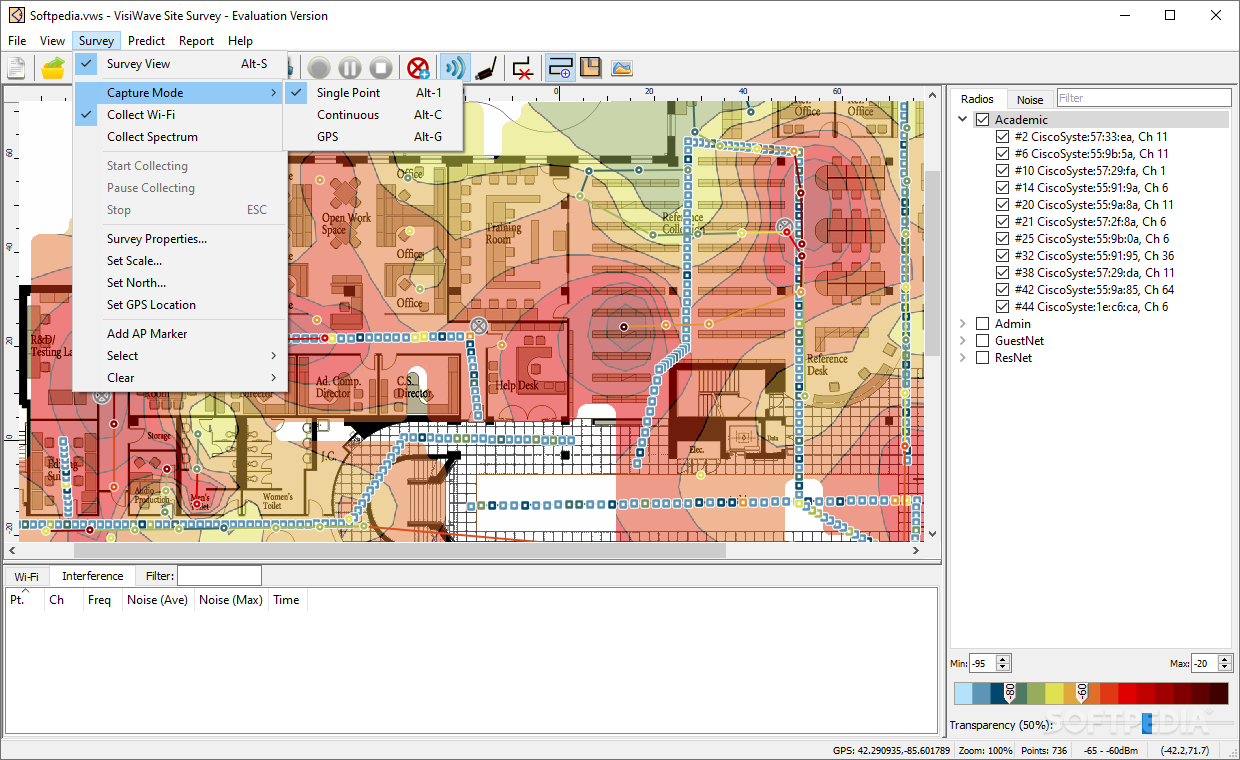Screen dimensions: 1240x760
Task: Click the stop collecting toolbar button
Action: coord(380,68)
